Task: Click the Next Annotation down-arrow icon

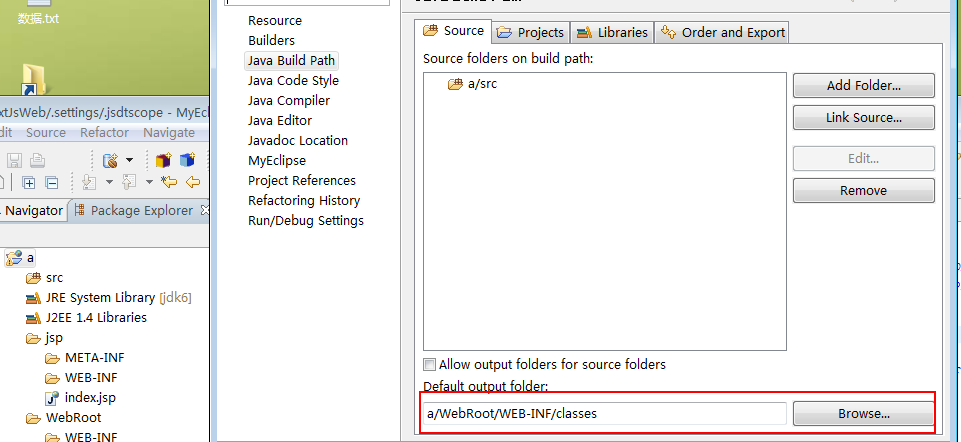Action: tap(89, 182)
